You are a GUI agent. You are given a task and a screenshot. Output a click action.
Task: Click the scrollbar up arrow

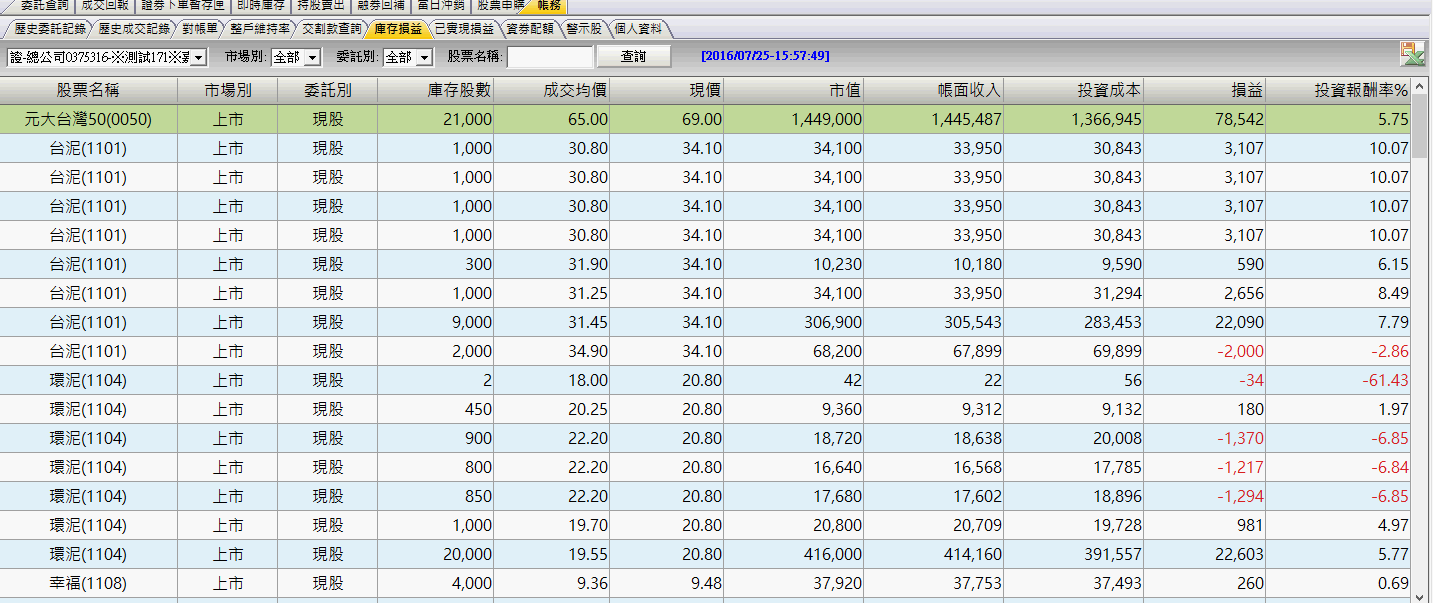coord(1421,87)
